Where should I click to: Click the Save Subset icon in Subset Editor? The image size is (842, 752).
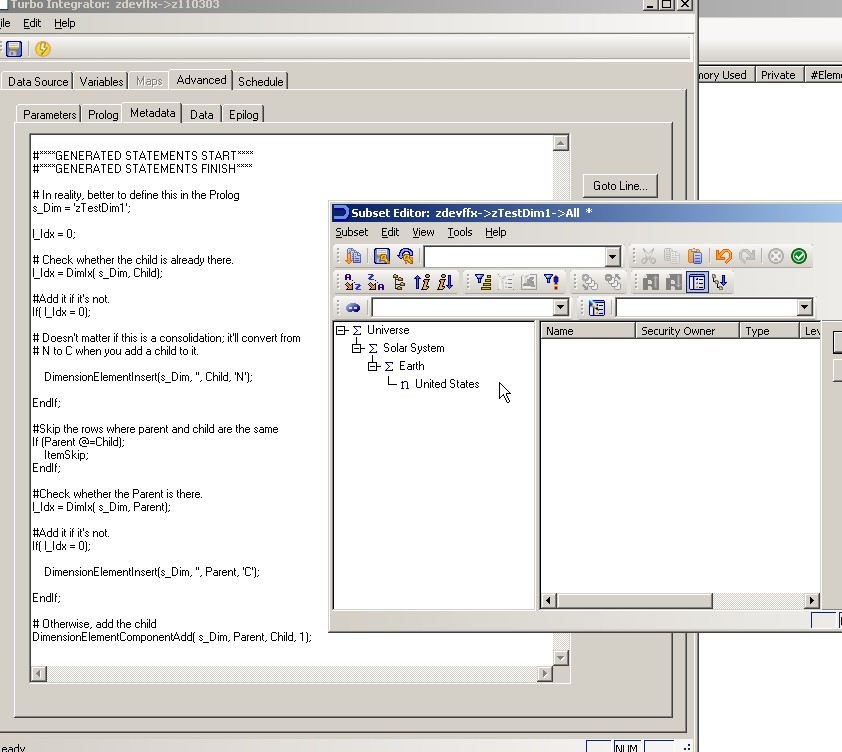382,256
